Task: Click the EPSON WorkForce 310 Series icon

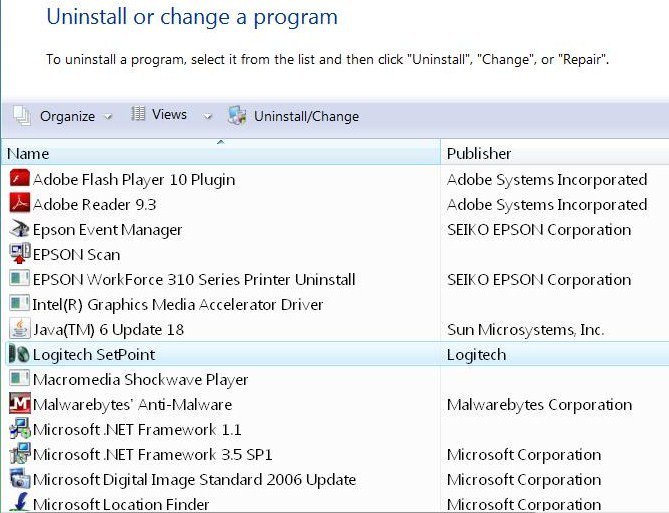Action: pyautogui.click(x=20, y=279)
